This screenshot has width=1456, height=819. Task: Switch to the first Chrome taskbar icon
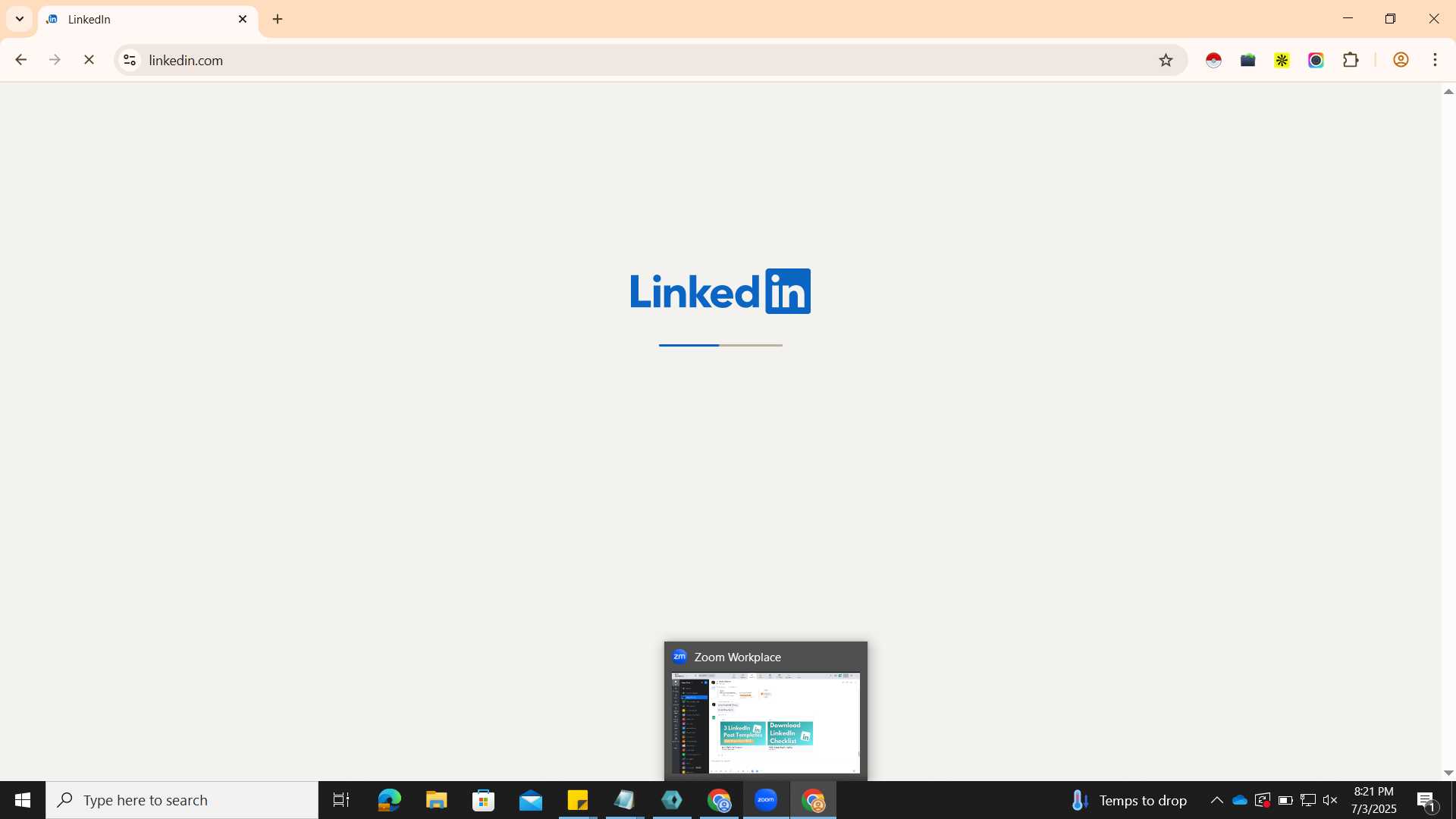coord(719,800)
